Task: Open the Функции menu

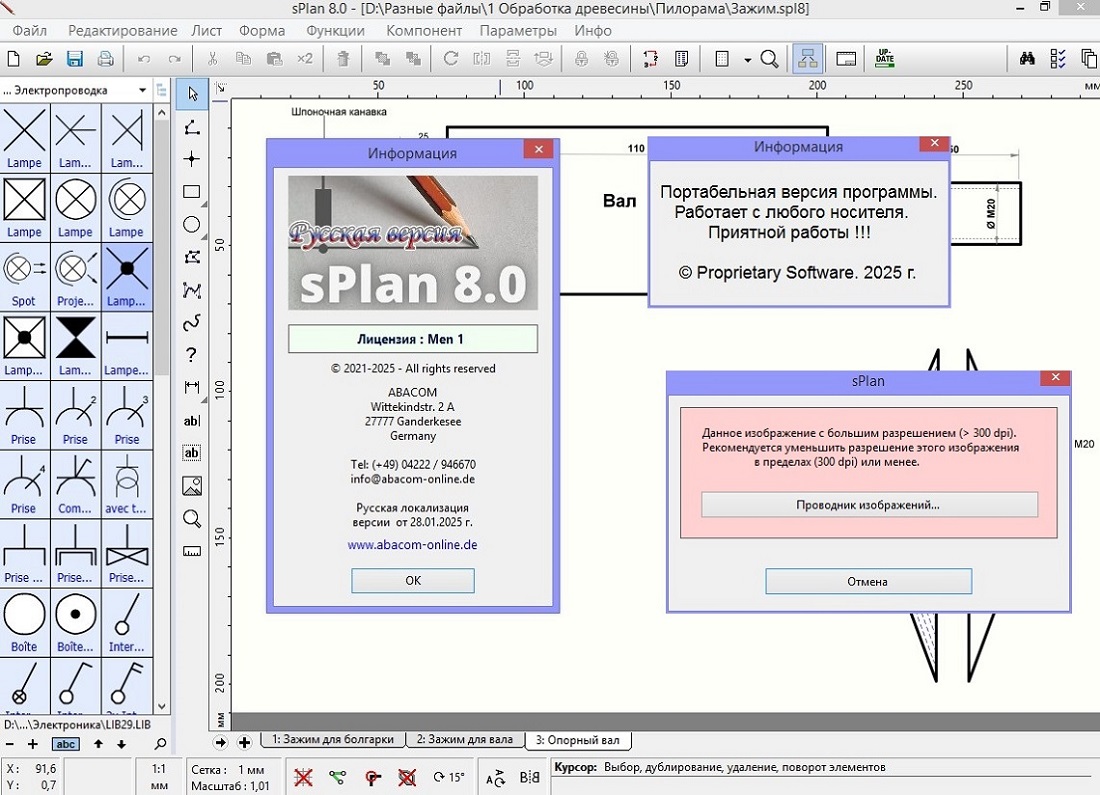Action: click(x=335, y=31)
